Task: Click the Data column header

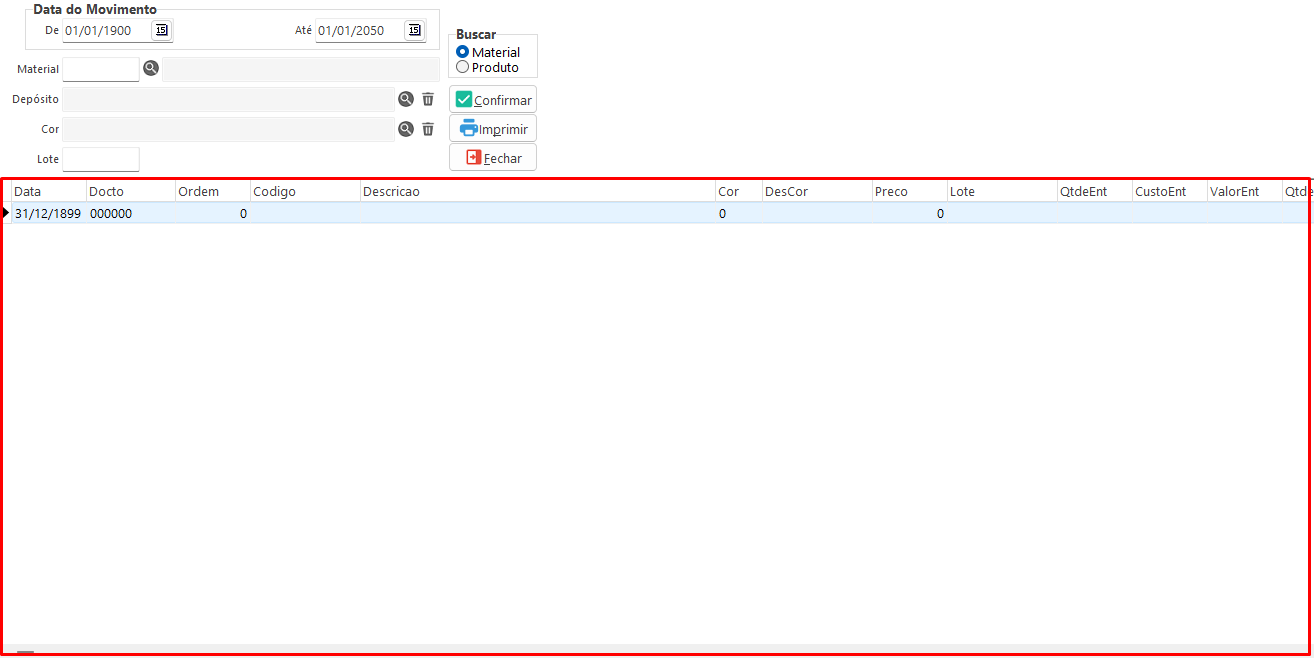Action: pyautogui.click(x=48, y=191)
